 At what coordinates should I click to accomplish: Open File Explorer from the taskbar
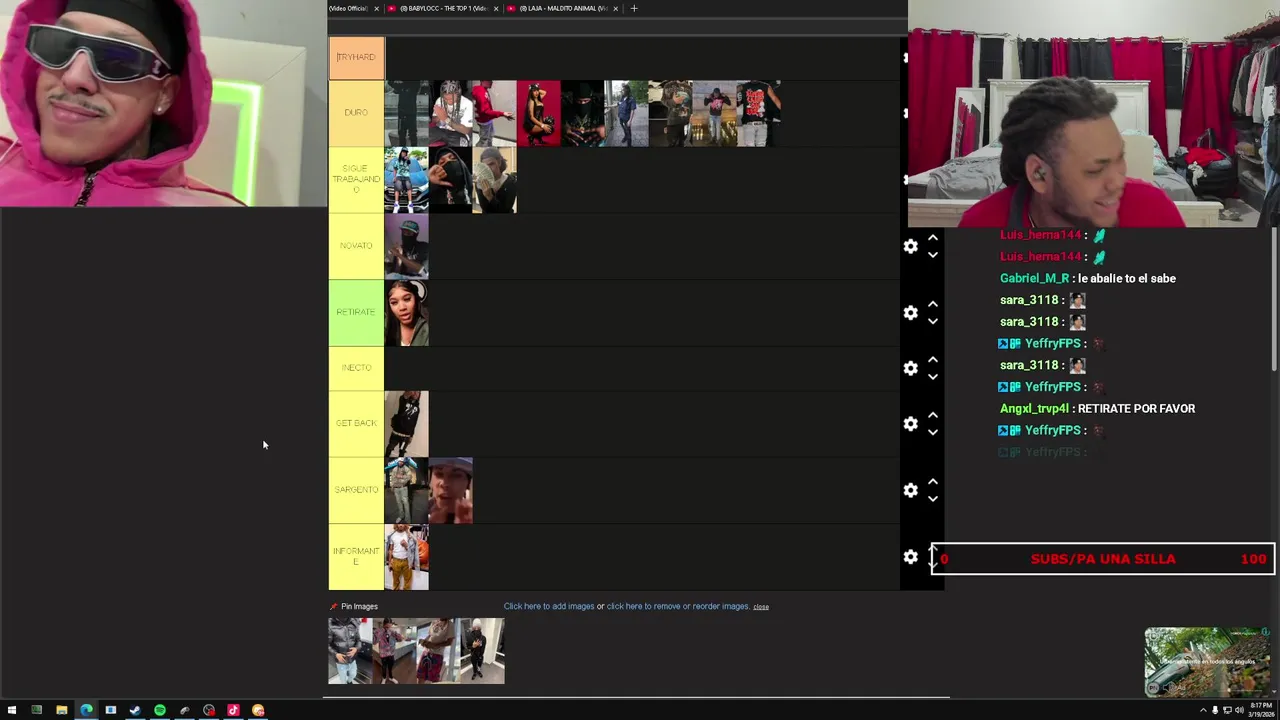[61, 710]
